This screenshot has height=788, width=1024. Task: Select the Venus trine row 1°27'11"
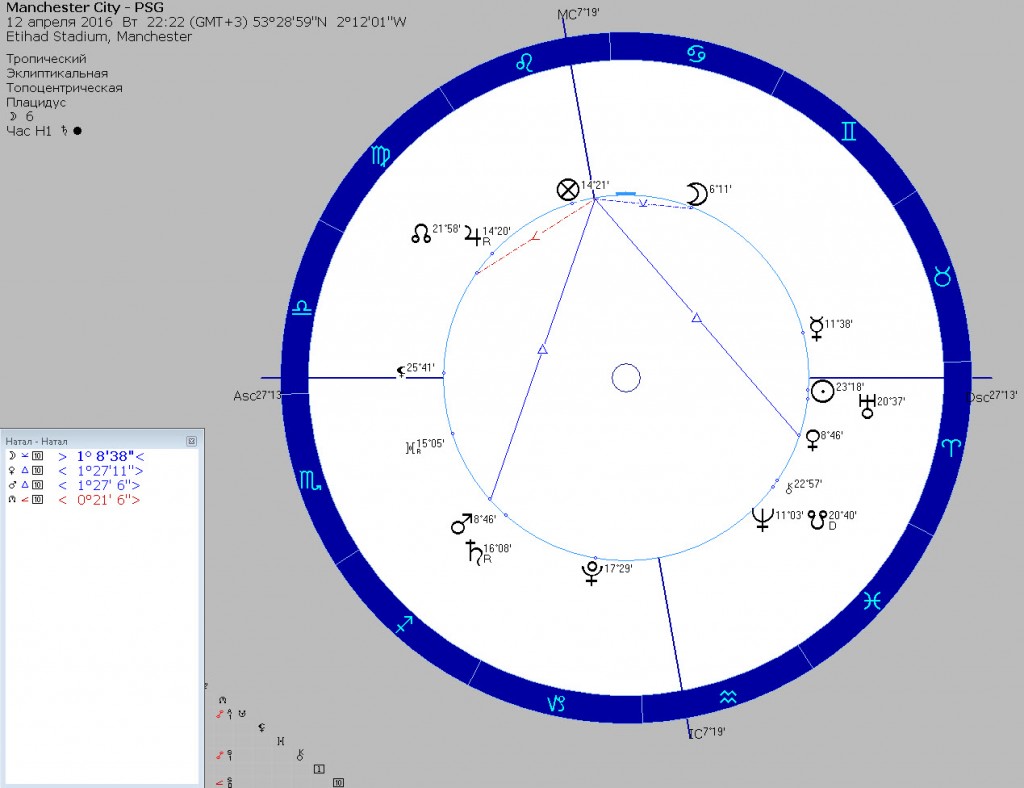(100, 470)
